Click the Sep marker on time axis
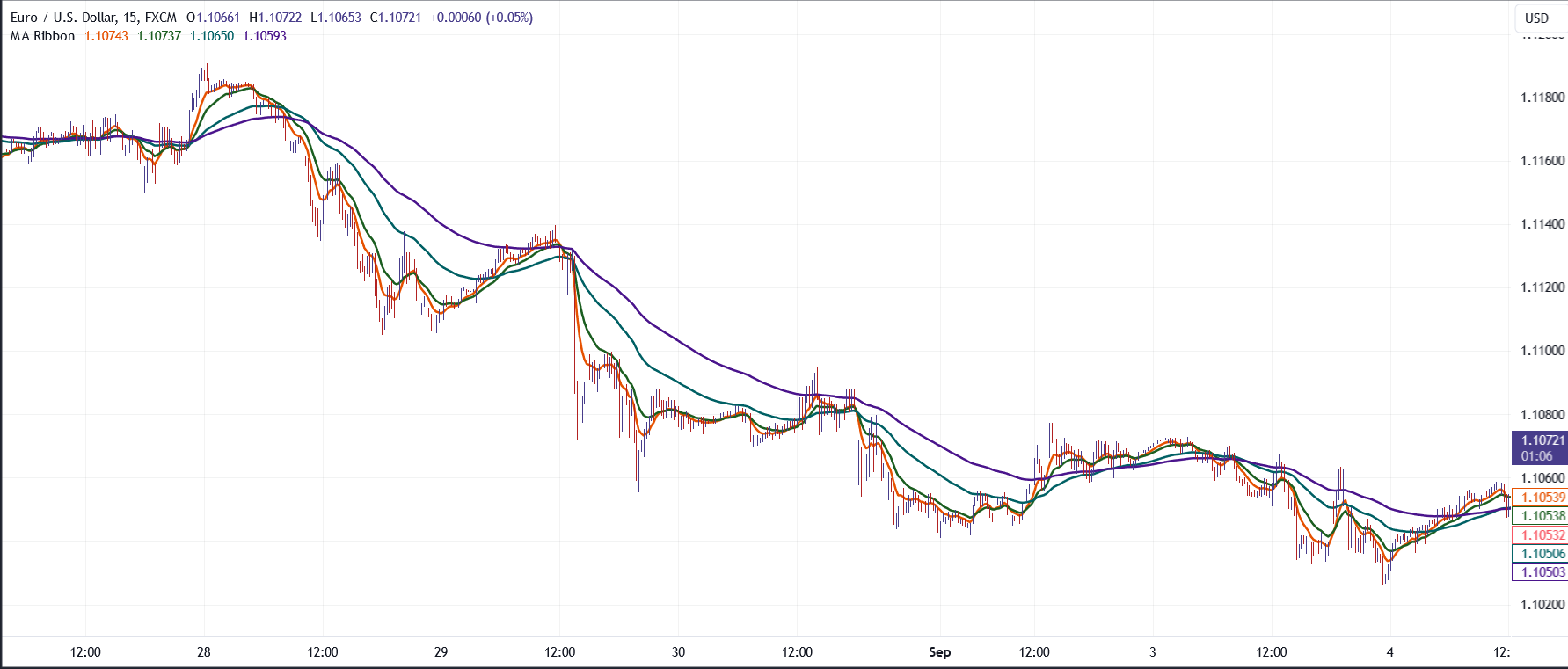The width and height of the screenshot is (1568, 669). coord(939,652)
